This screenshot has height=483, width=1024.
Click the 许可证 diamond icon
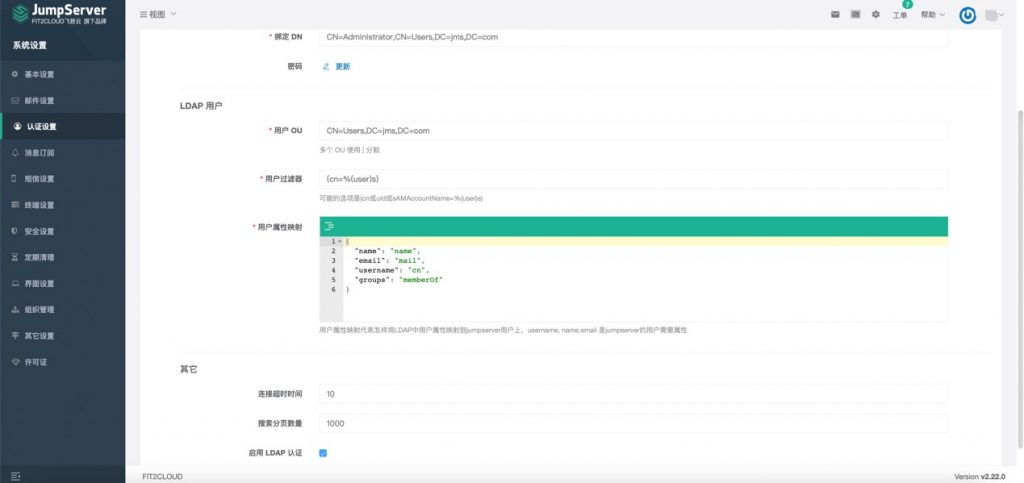point(15,362)
